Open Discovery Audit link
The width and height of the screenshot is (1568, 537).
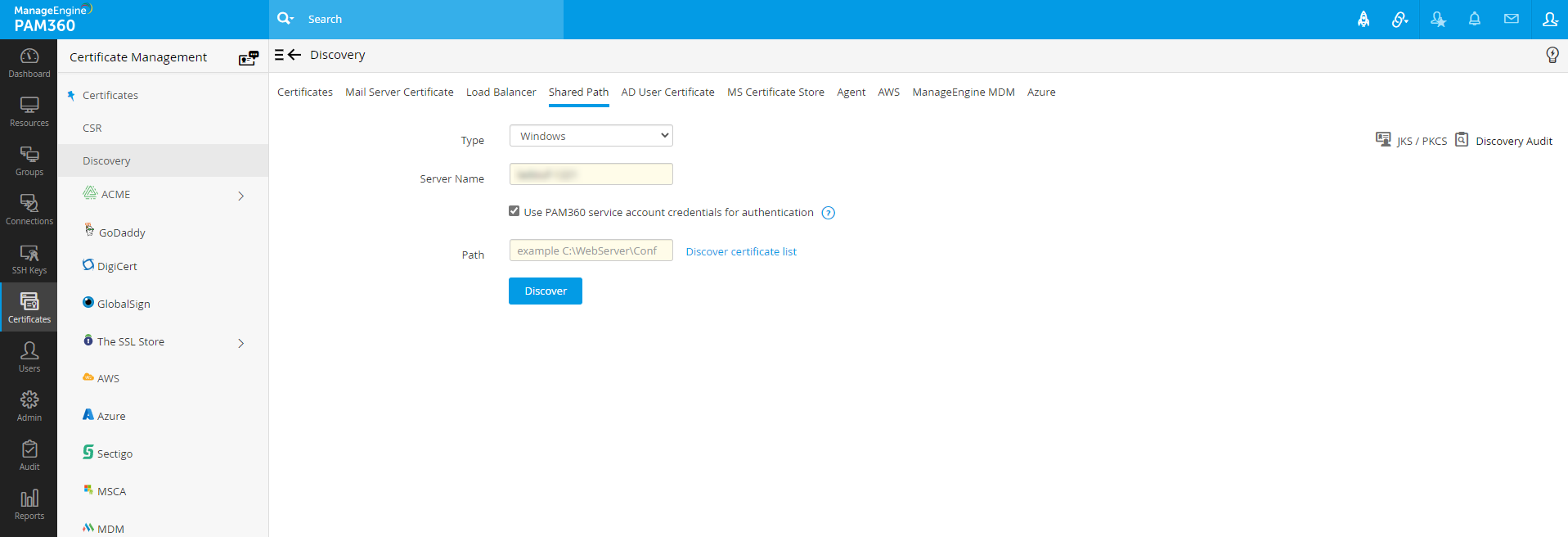coord(1503,141)
